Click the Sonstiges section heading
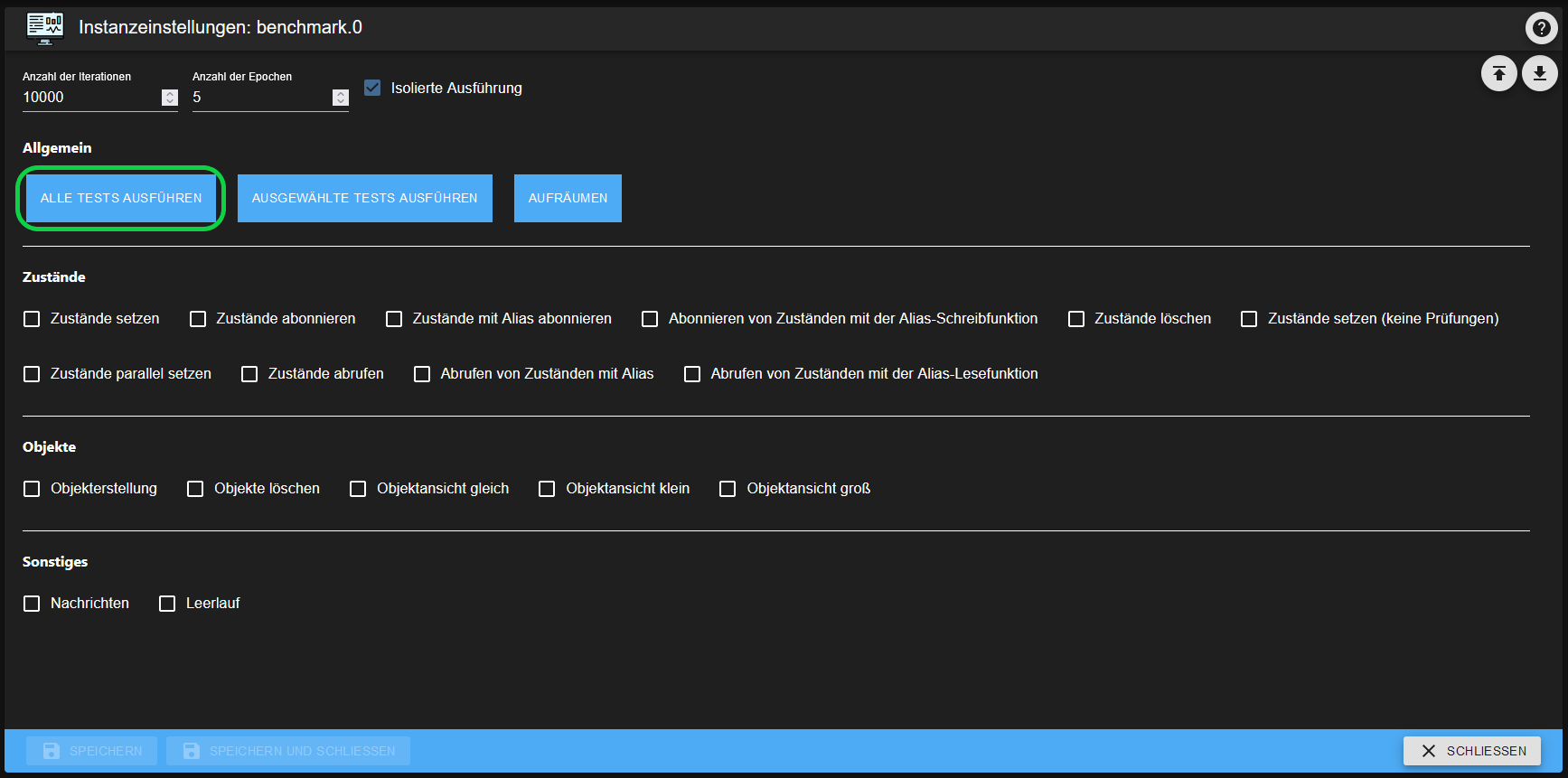Screen dimensions: 1568x778 click(x=55, y=562)
